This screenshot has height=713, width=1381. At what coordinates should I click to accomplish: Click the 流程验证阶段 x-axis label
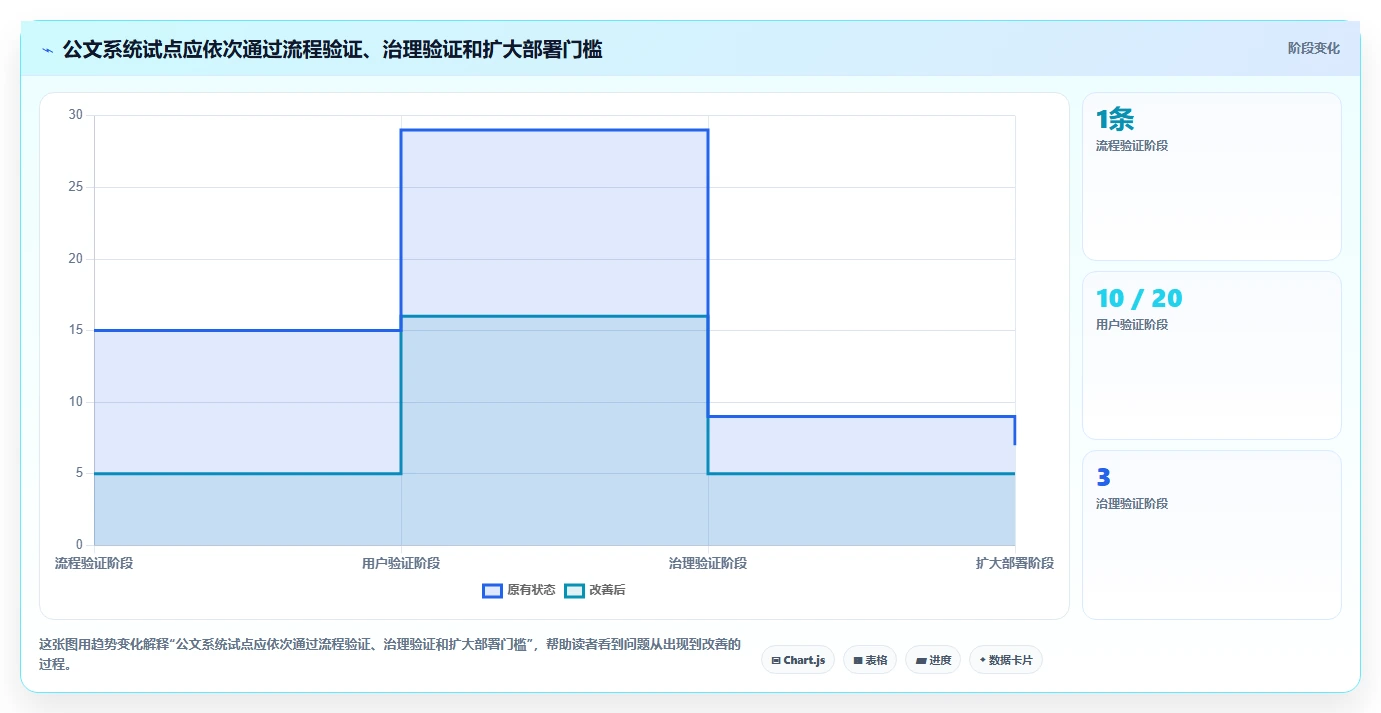coord(94,563)
